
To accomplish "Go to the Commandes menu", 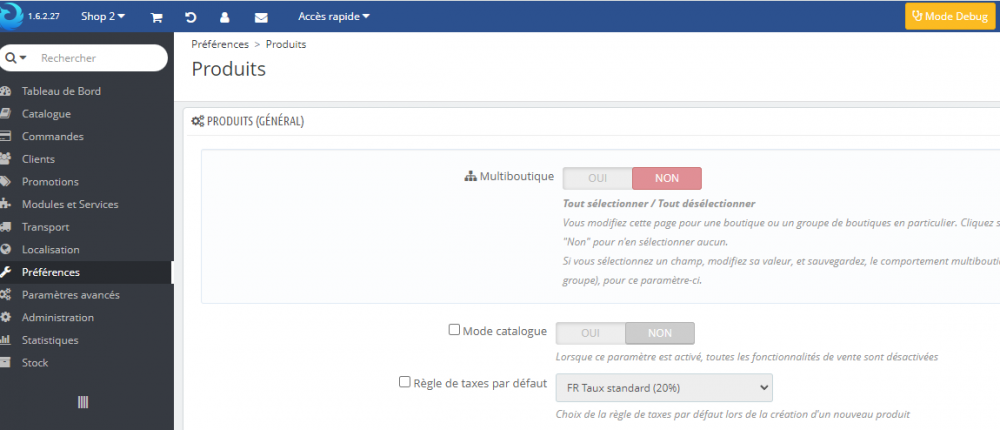I will (x=52, y=137).
